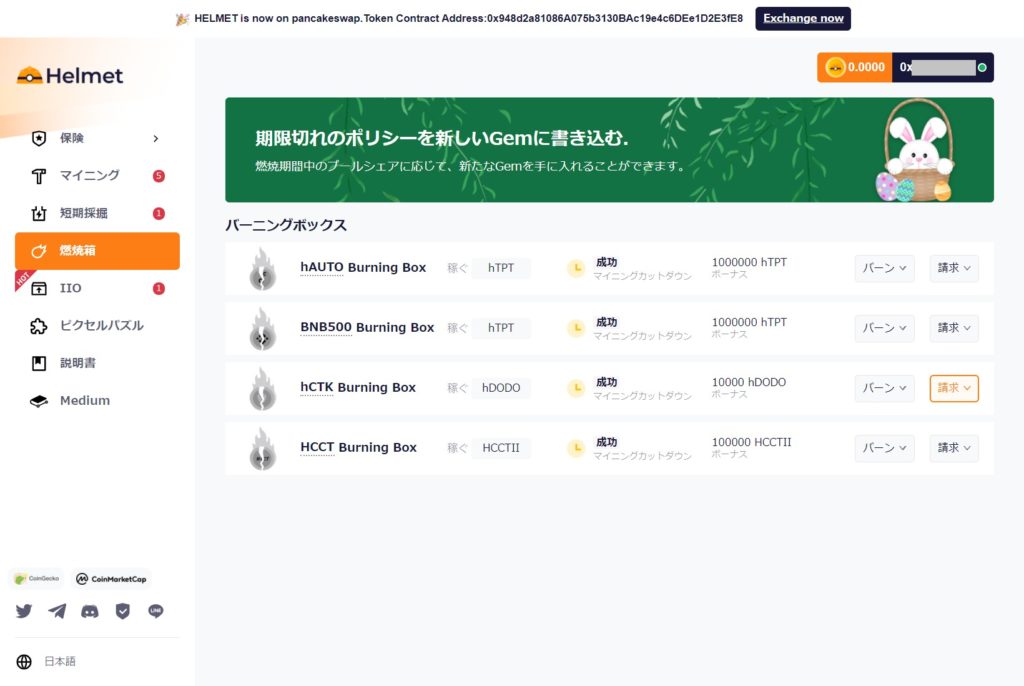Open the Medium sidebar link

(x=97, y=401)
